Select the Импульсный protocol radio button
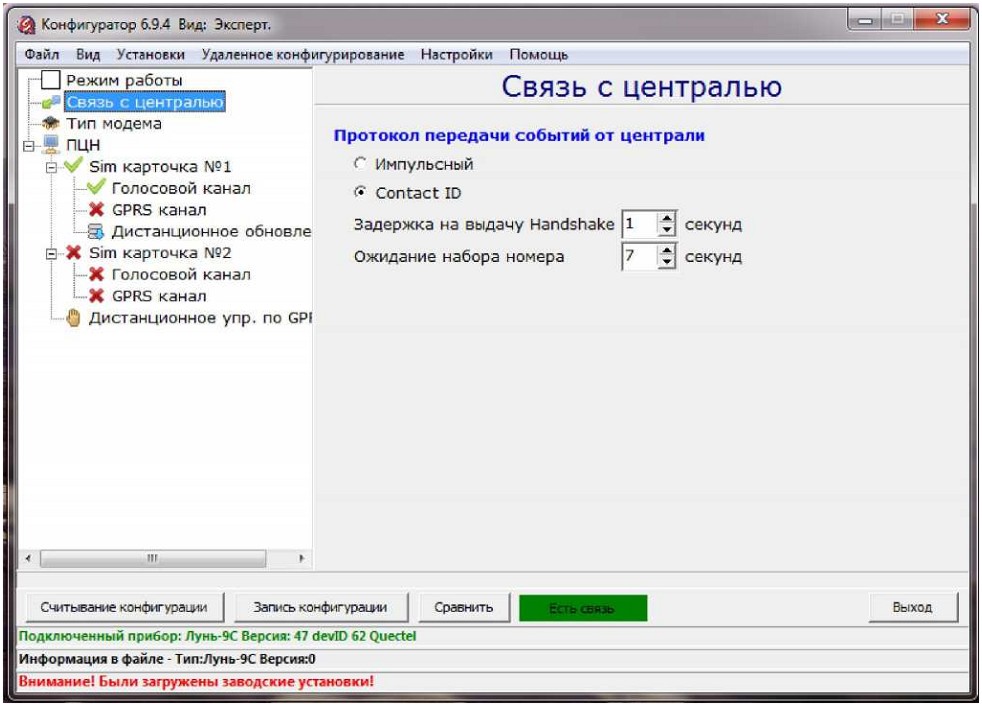Image resolution: width=982 pixels, height=705 pixels. click(x=361, y=164)
